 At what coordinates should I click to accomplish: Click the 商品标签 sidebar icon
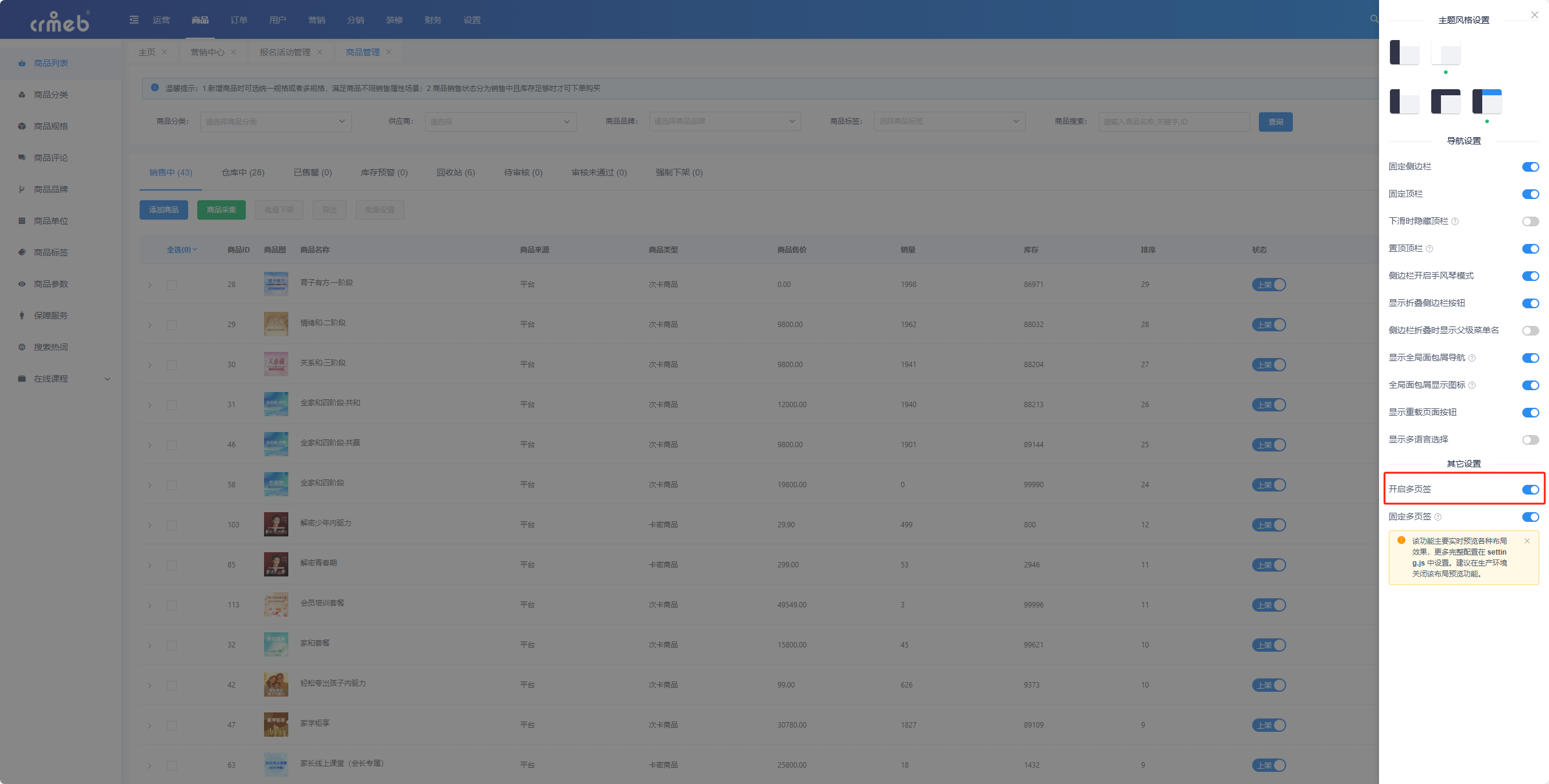point(22,252)
